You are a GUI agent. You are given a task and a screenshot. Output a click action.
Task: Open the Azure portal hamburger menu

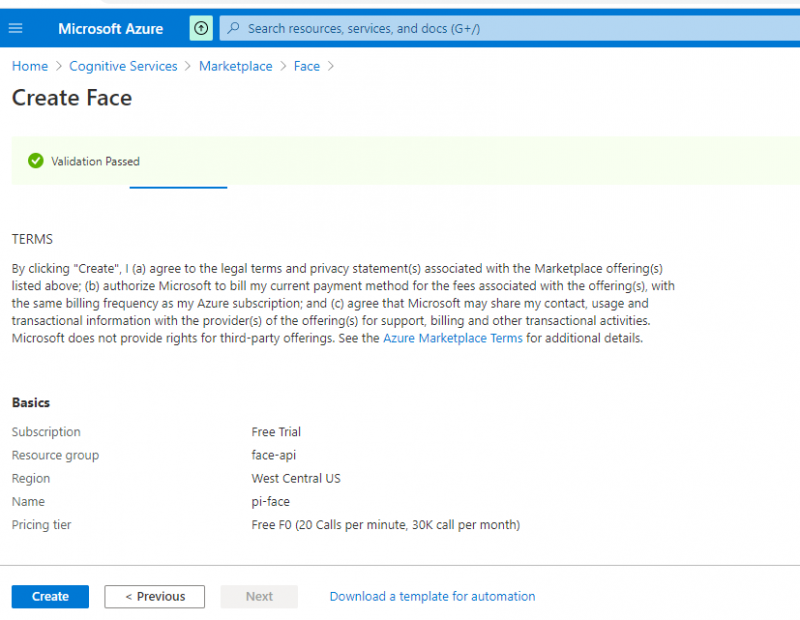point(14,28)
